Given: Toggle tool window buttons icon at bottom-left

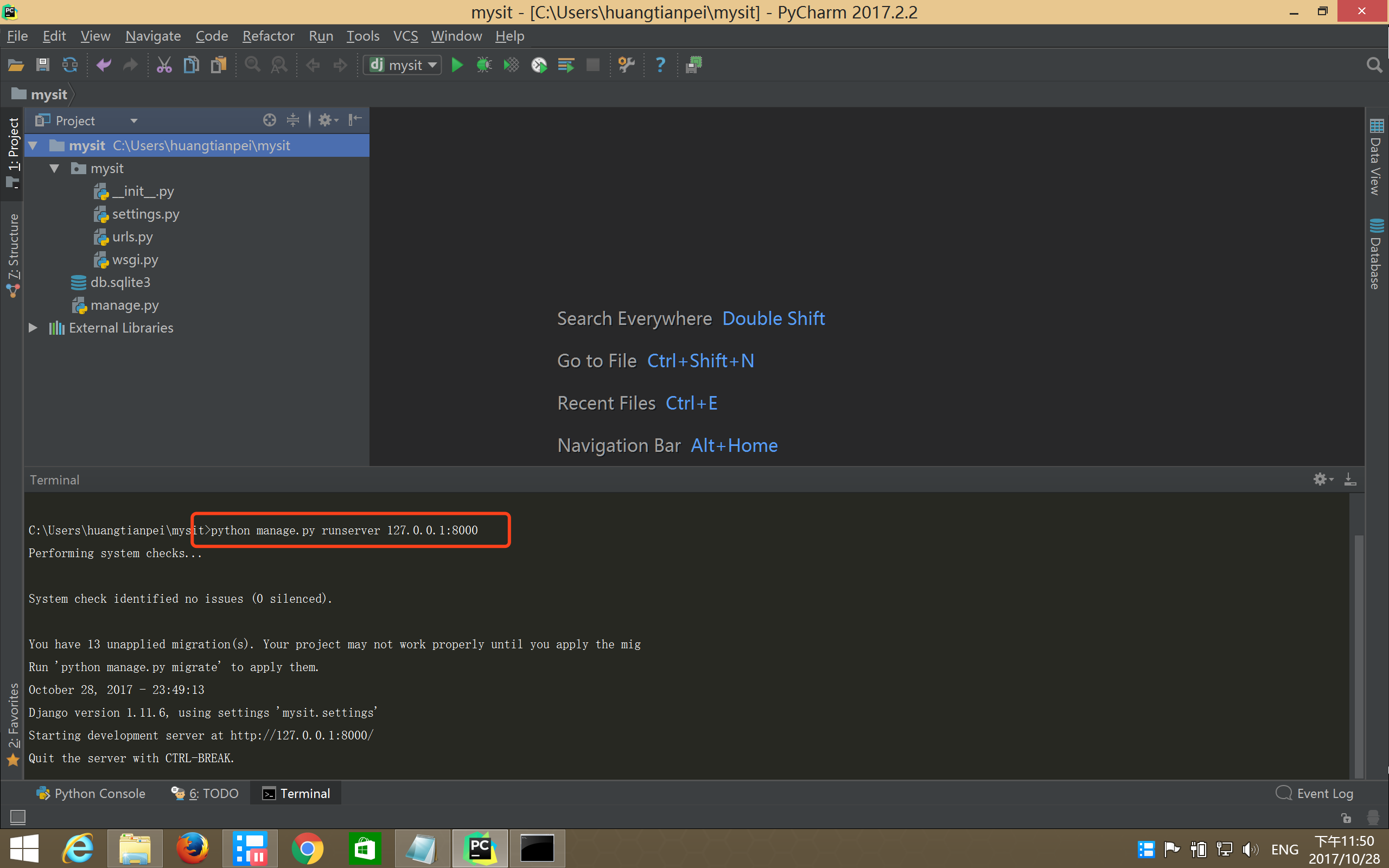Looking at the screenshot, I should (18, 816).
